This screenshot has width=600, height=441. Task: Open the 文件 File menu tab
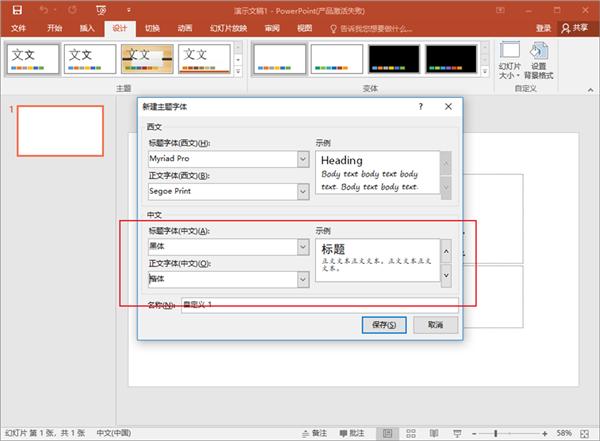(18, 28)
